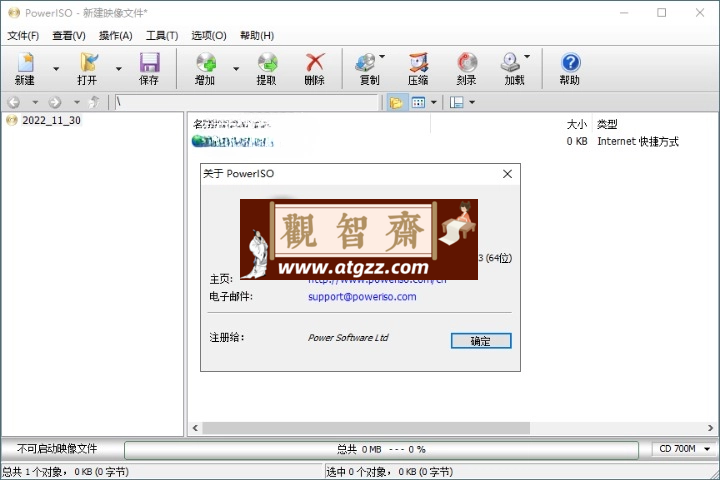Click the path address field showing backslash

246,102
